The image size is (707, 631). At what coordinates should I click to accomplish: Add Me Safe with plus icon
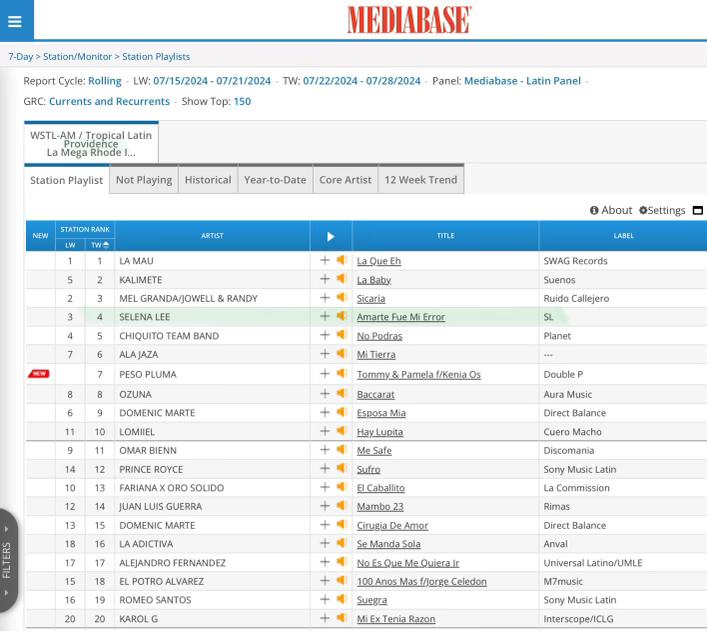pos(325,450)
